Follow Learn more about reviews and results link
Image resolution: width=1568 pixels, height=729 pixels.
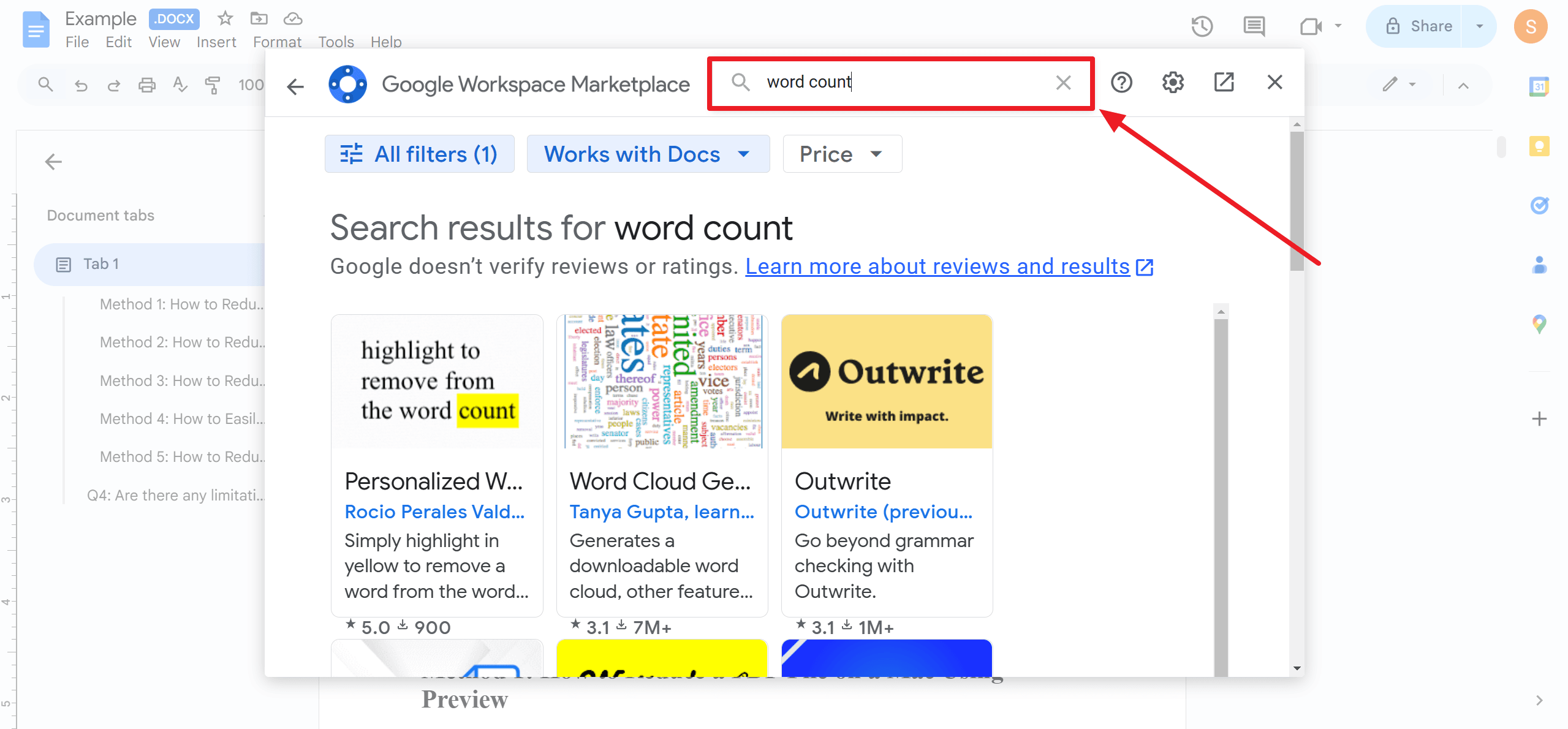pos(949,266)
